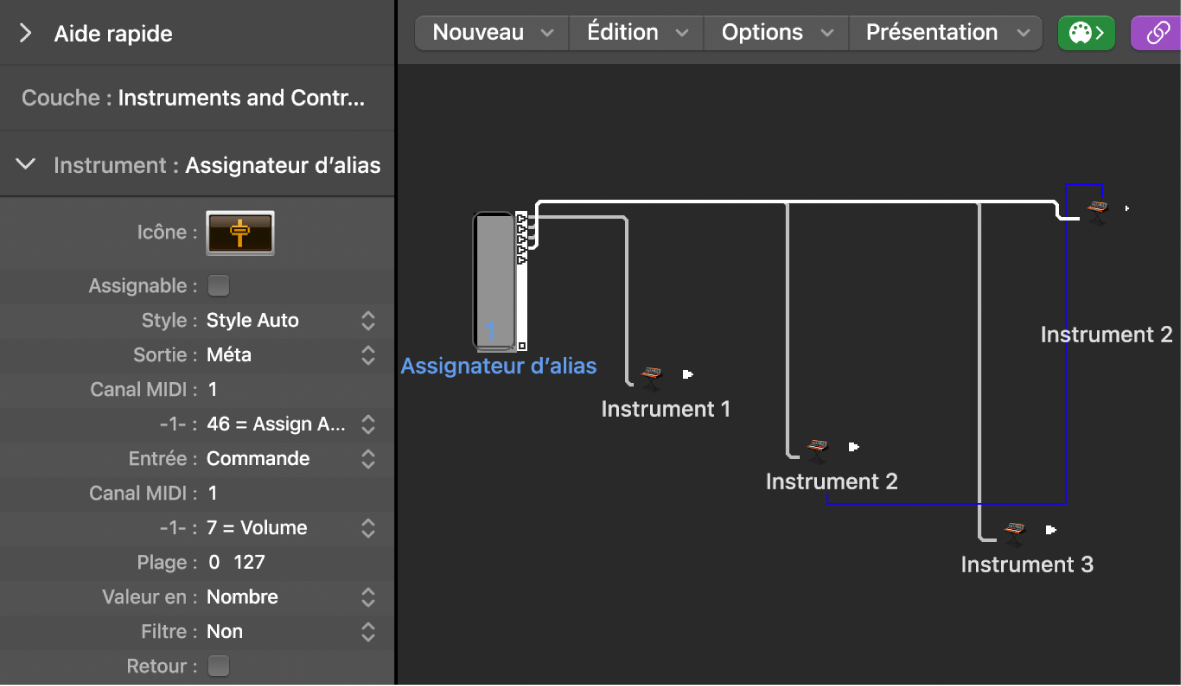Select the top-right Instrument 2 alias icon
Viewport: 1181px width, 686px height.
pyautogui.click(x=1098, y=210)
